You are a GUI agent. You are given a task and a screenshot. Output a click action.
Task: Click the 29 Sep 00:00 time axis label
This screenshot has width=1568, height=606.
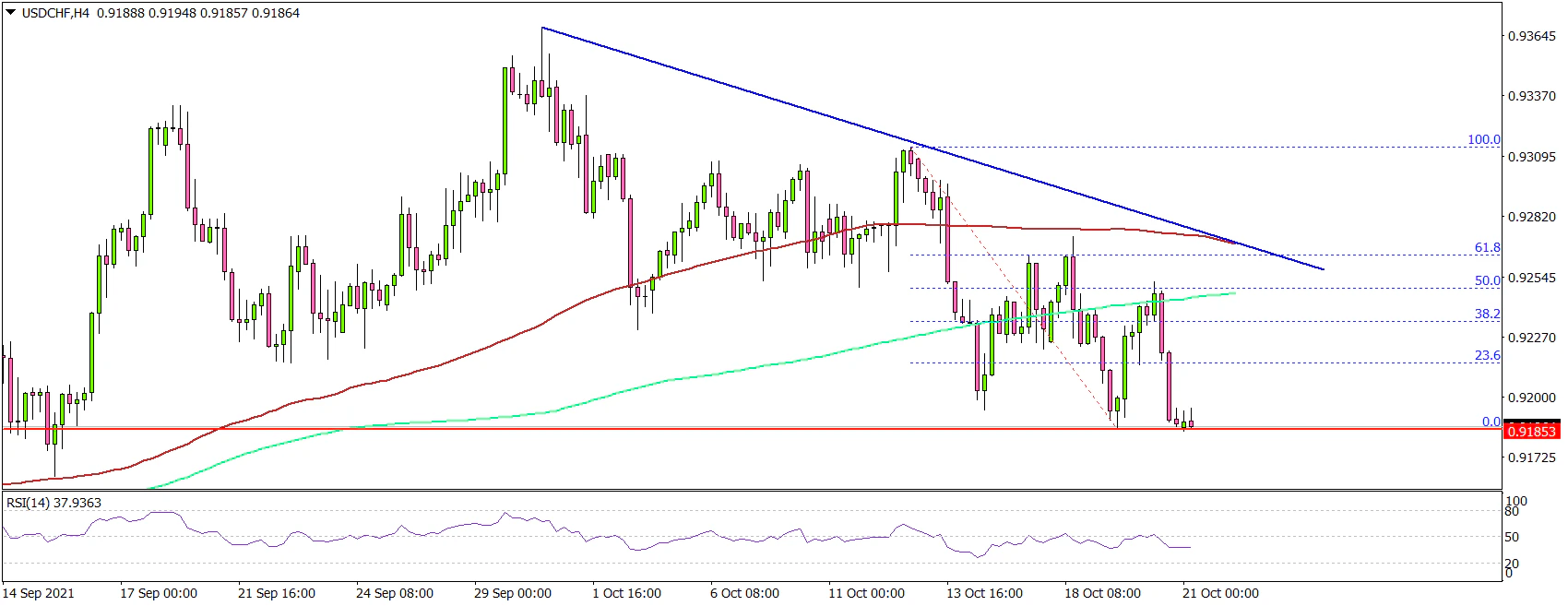513,593
